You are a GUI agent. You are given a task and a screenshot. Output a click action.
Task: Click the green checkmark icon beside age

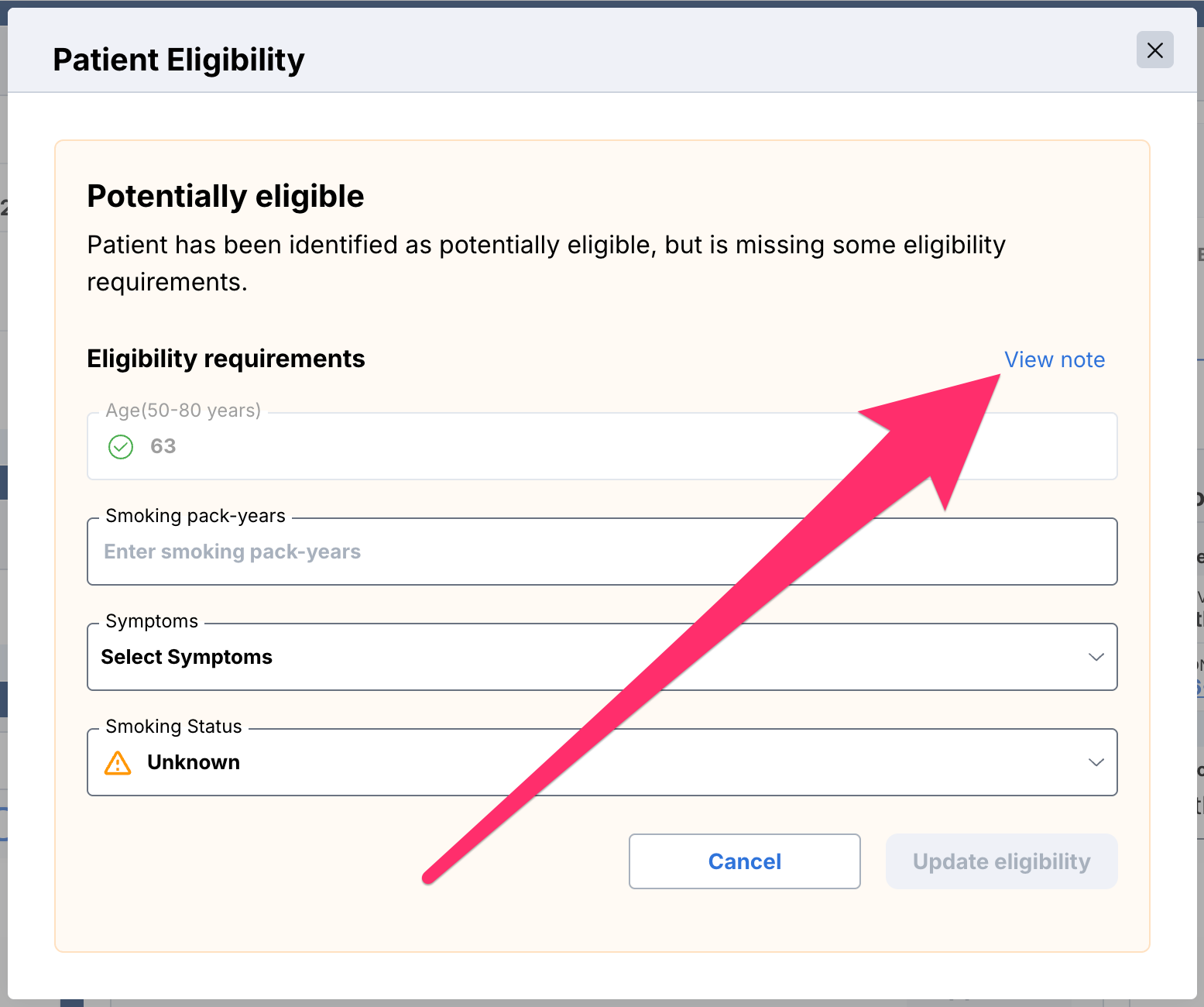(121, 447)
